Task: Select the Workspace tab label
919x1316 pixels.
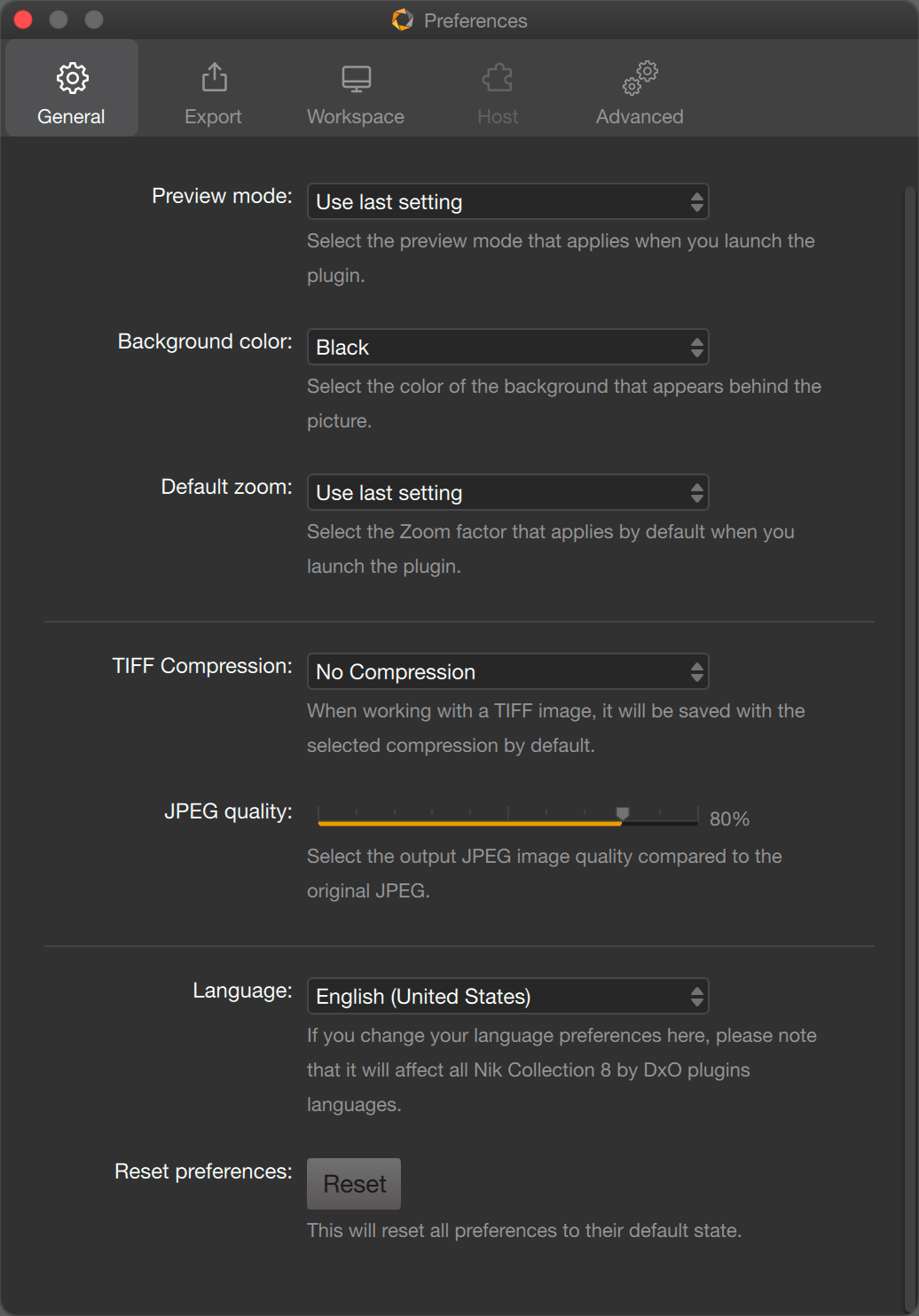Action: (356, 117)
